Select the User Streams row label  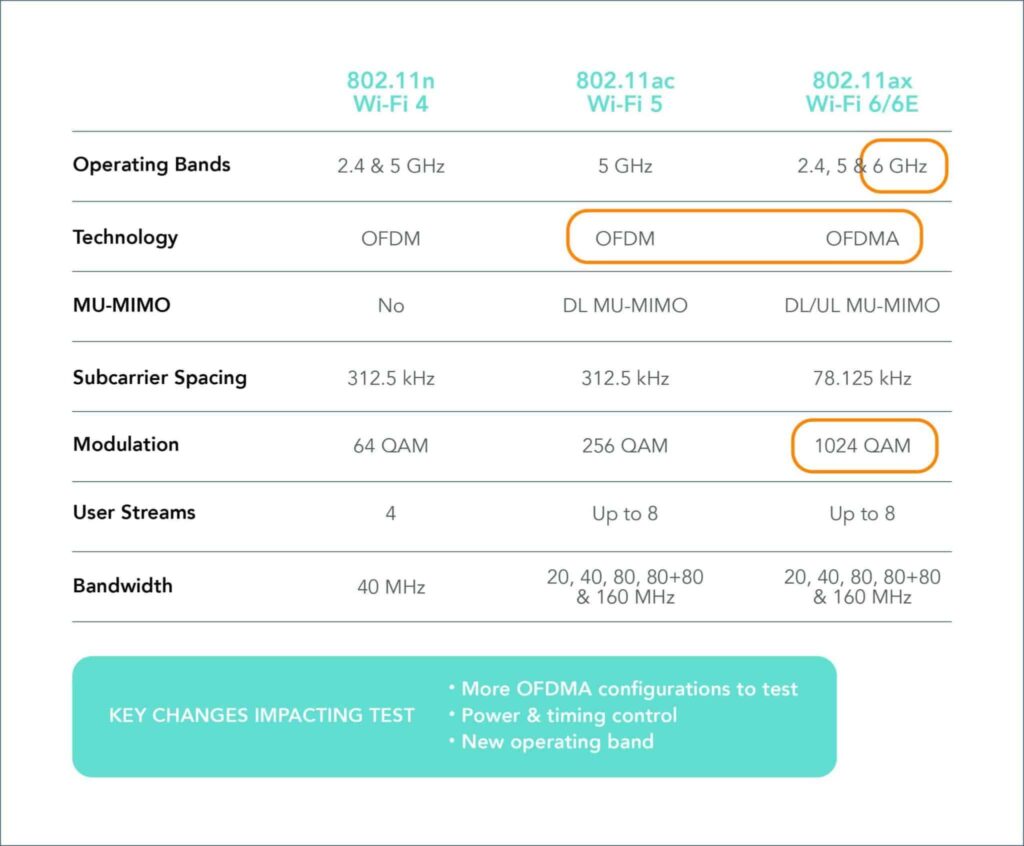[134, 512]
